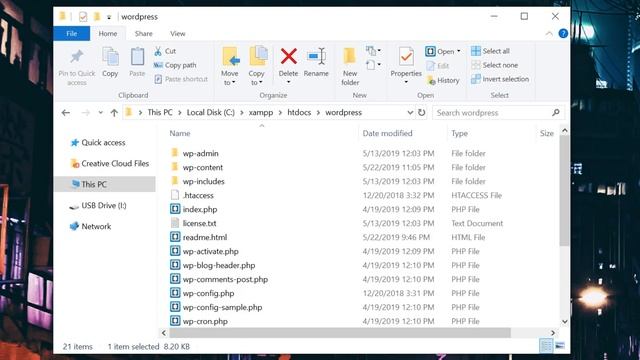Switch to the View ribbon tab
This screenshot has height=360, width=640.
click(x=178, y=33)
